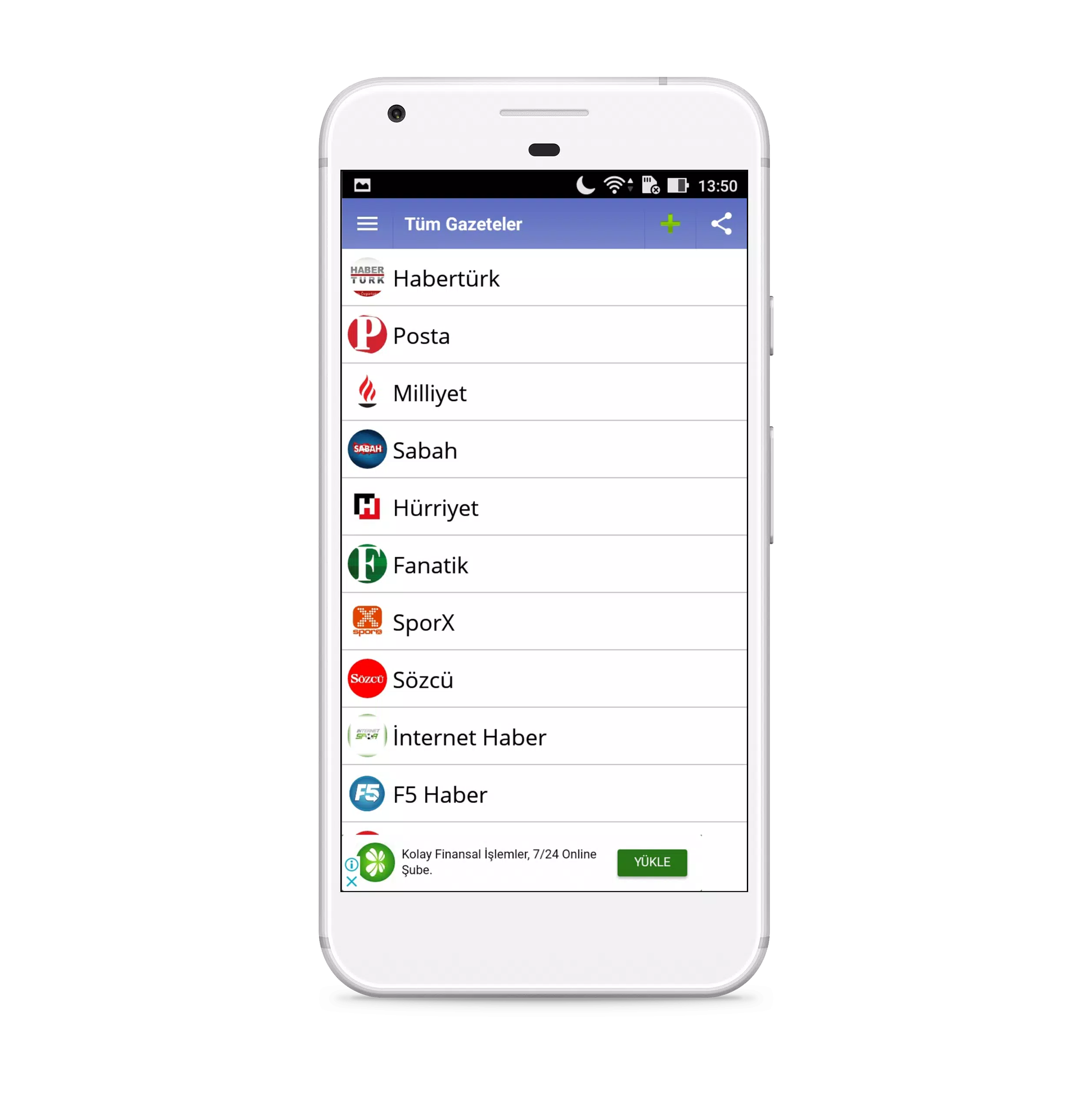This screenshot has height=1094, width=1092.
Task: Select Posta news source
Action: tap(545, 335)
